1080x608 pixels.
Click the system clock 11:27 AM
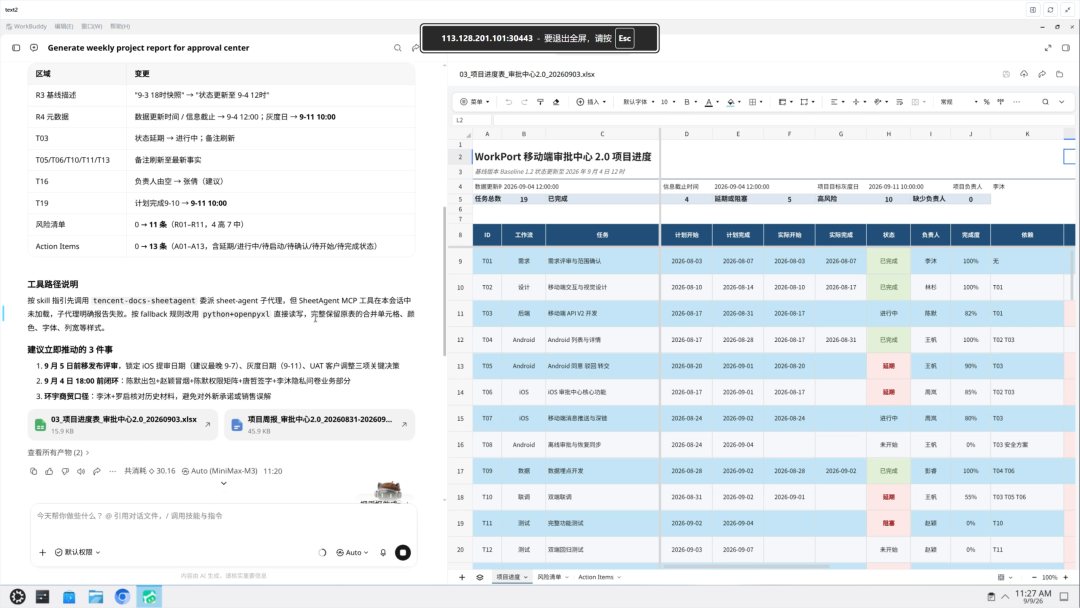1032,596
